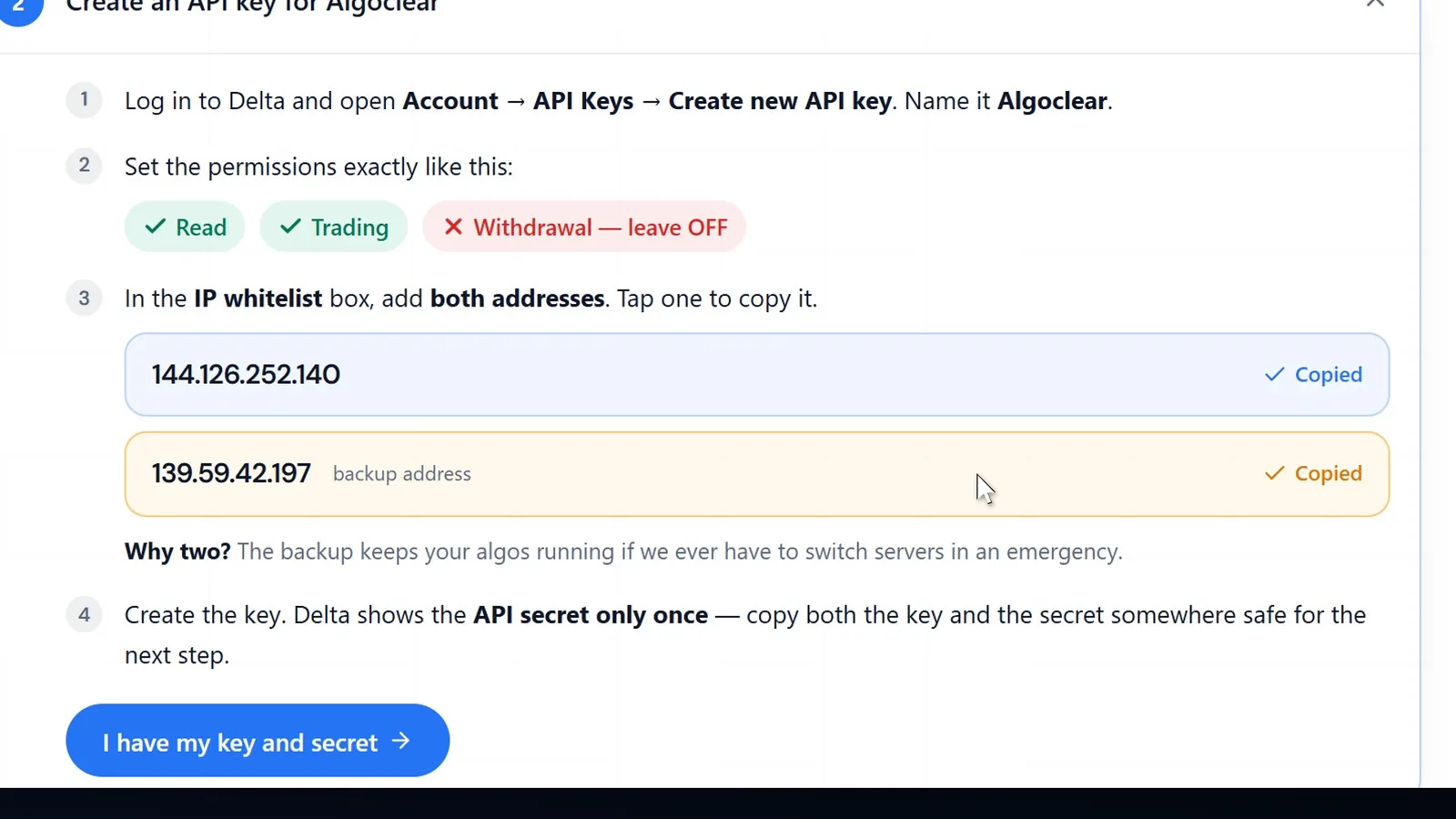This screenshot has width=1456, height=819.
Task: Click the arrow icon in the key and secret button
Action: (x=401, y=742)
